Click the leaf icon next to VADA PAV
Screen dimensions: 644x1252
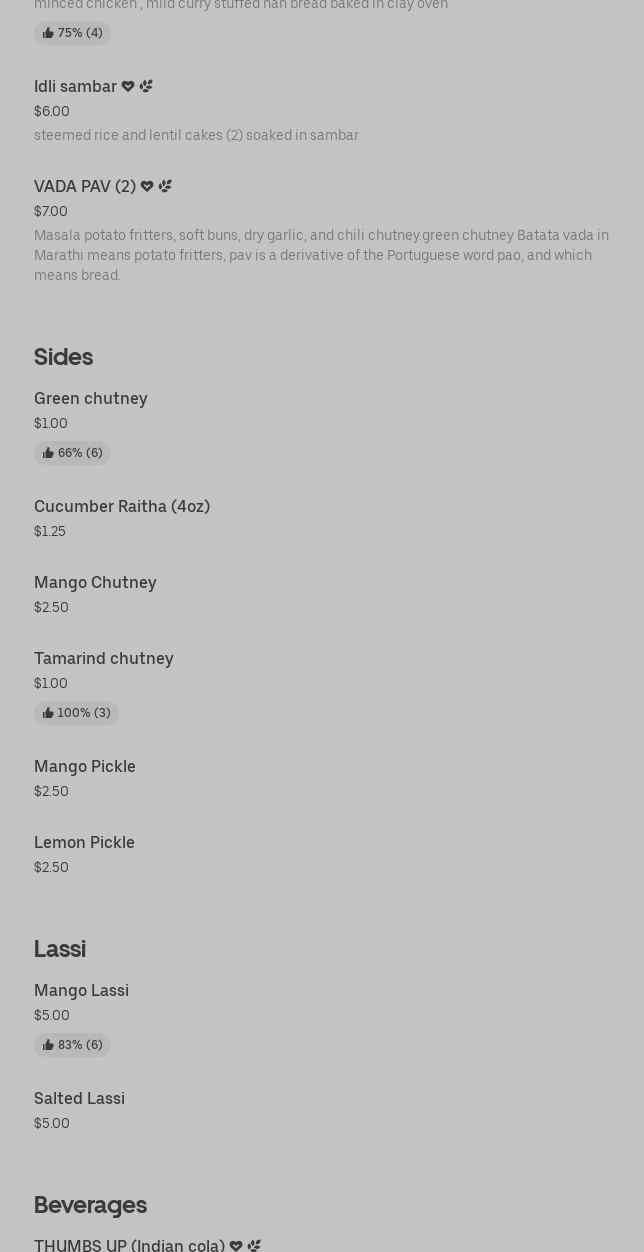click(x=165, y=187)
